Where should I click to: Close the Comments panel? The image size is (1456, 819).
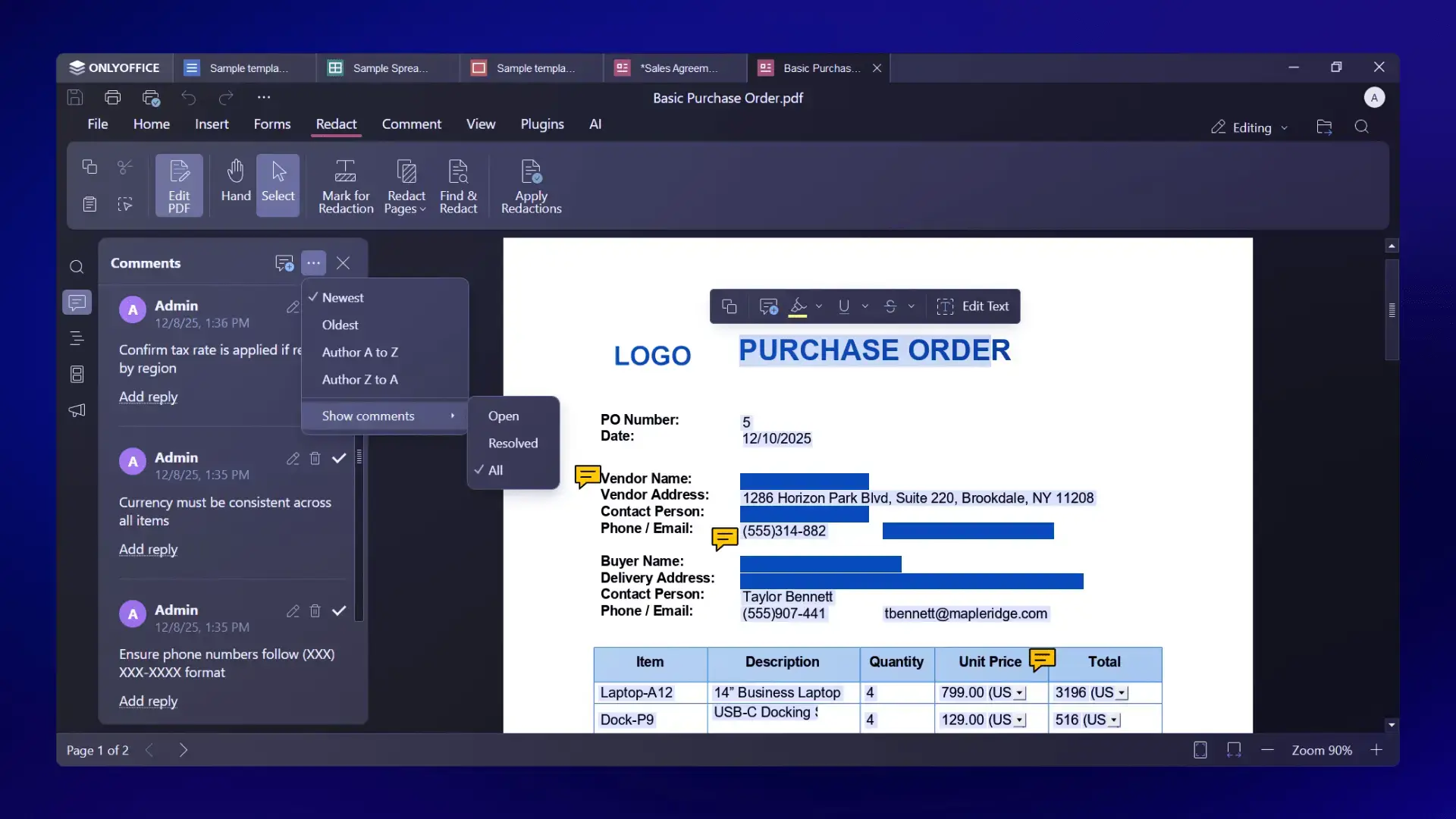[x=343, y=263]
